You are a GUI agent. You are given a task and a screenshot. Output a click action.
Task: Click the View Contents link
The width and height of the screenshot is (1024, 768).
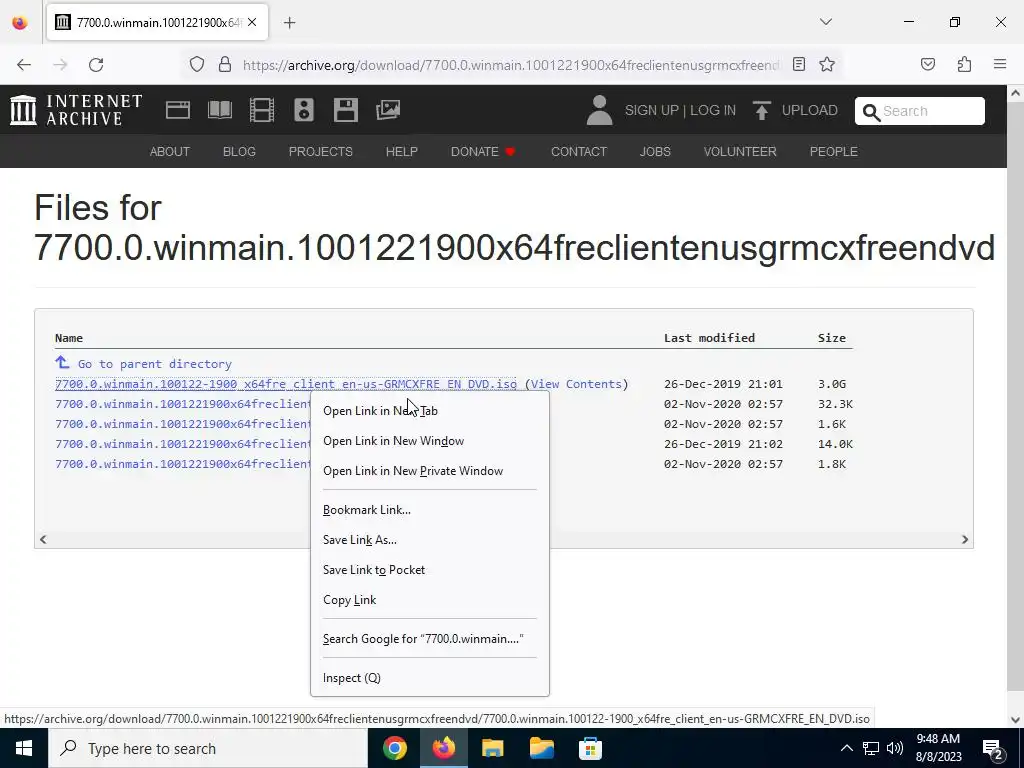tap(577, 384)
